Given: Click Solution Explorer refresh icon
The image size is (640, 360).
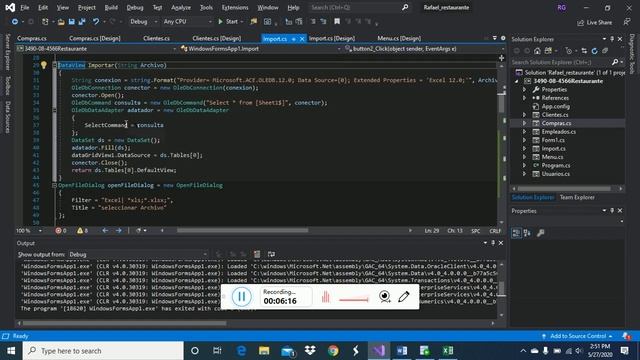Looking at the screenshot, I should pyautogui.click(x=594, y=51).
